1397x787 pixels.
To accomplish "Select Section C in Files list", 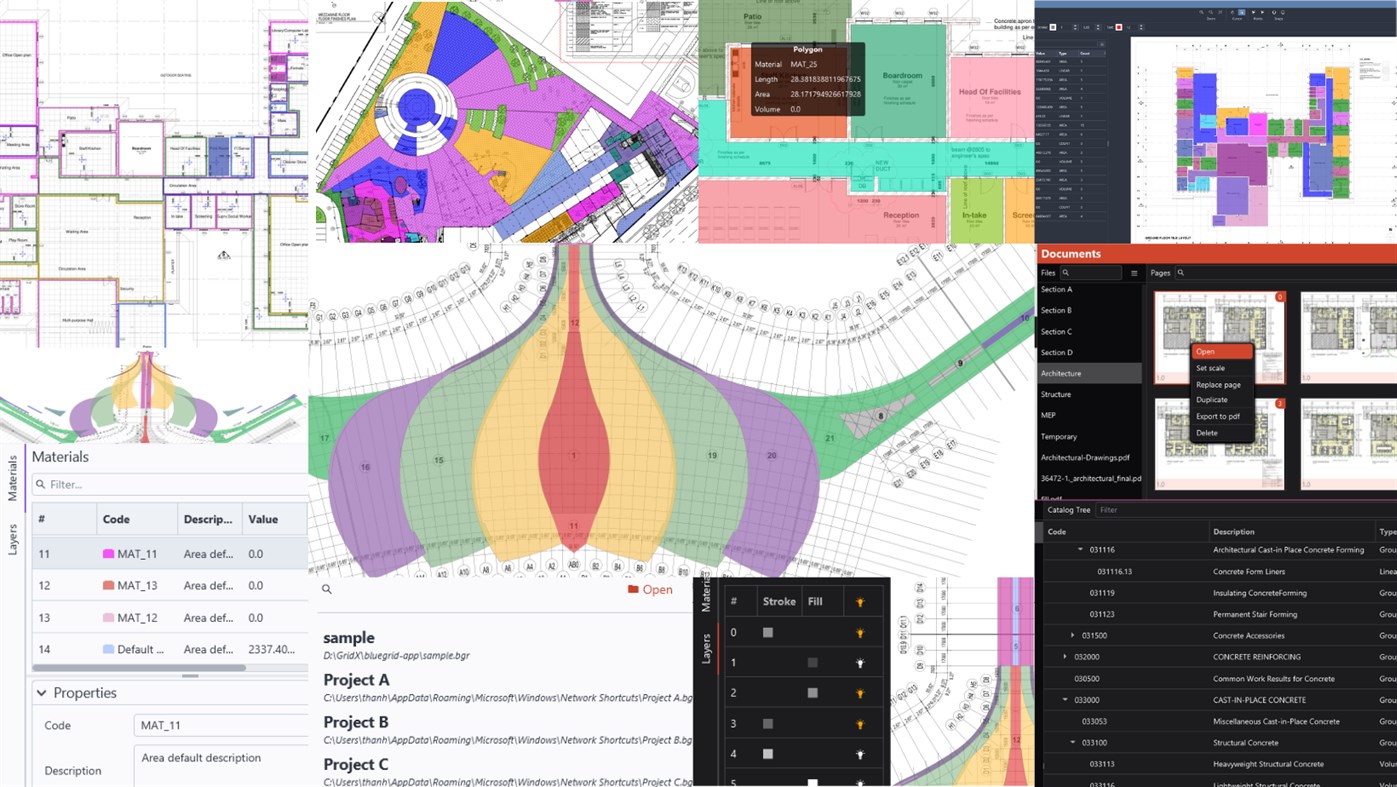I will click(x=1090, y=331).
